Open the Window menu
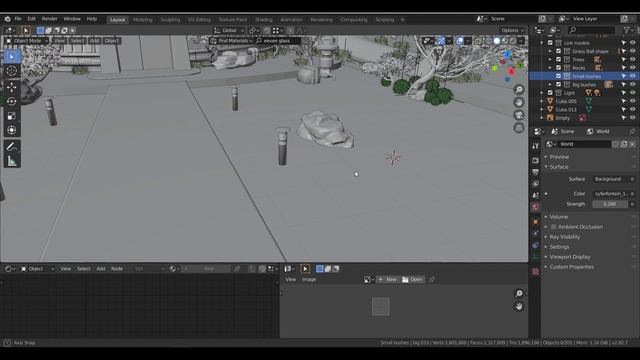The width and height of the screenshot is (640, 360). [x=72, y=19]
